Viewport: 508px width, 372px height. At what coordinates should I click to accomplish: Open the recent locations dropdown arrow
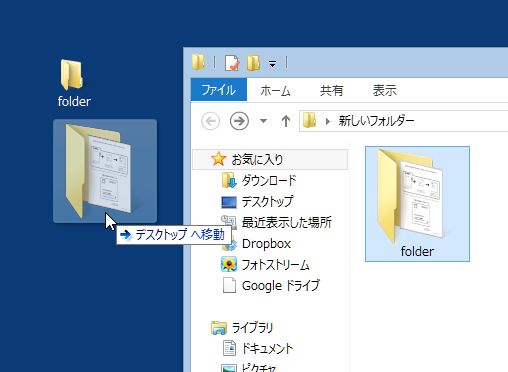[263, 121]
